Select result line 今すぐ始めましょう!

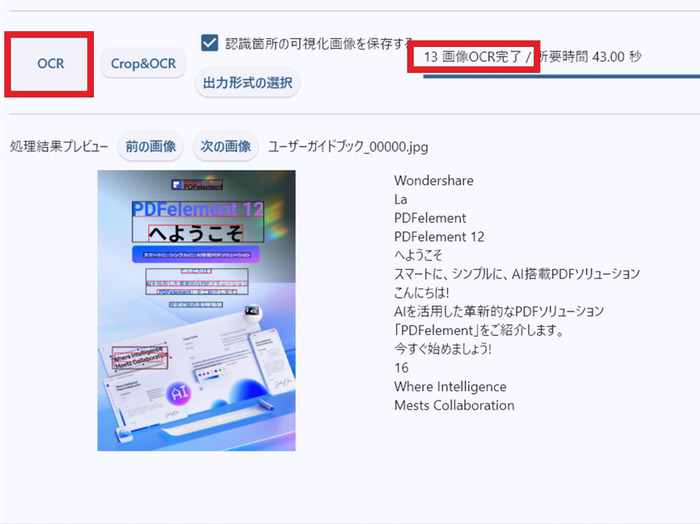(442, 349)
